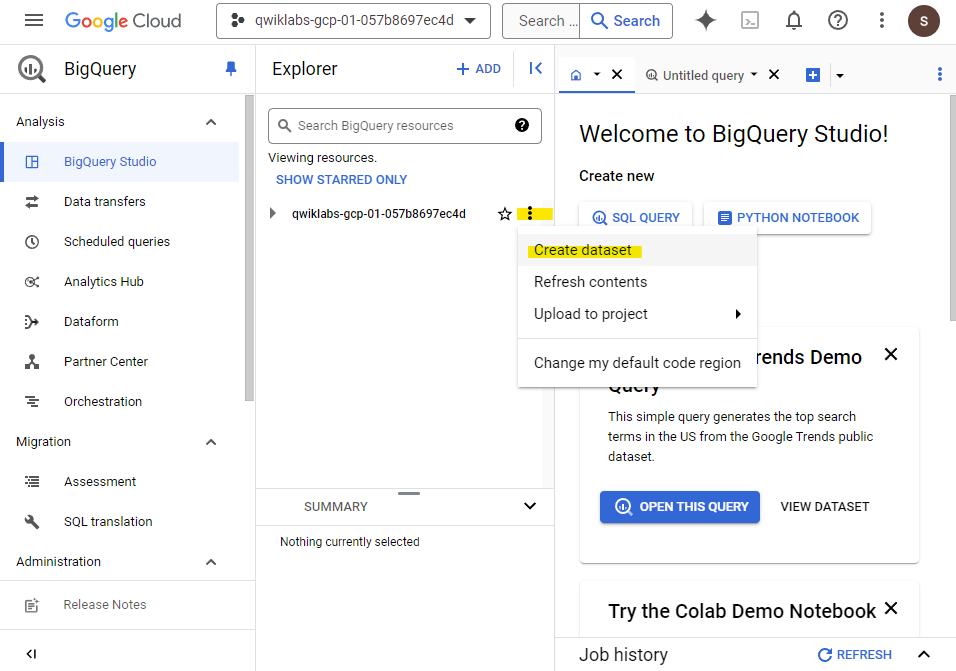Expand the SUMMARY panel chevron
956x671 pixels.
tap(530, 506)
